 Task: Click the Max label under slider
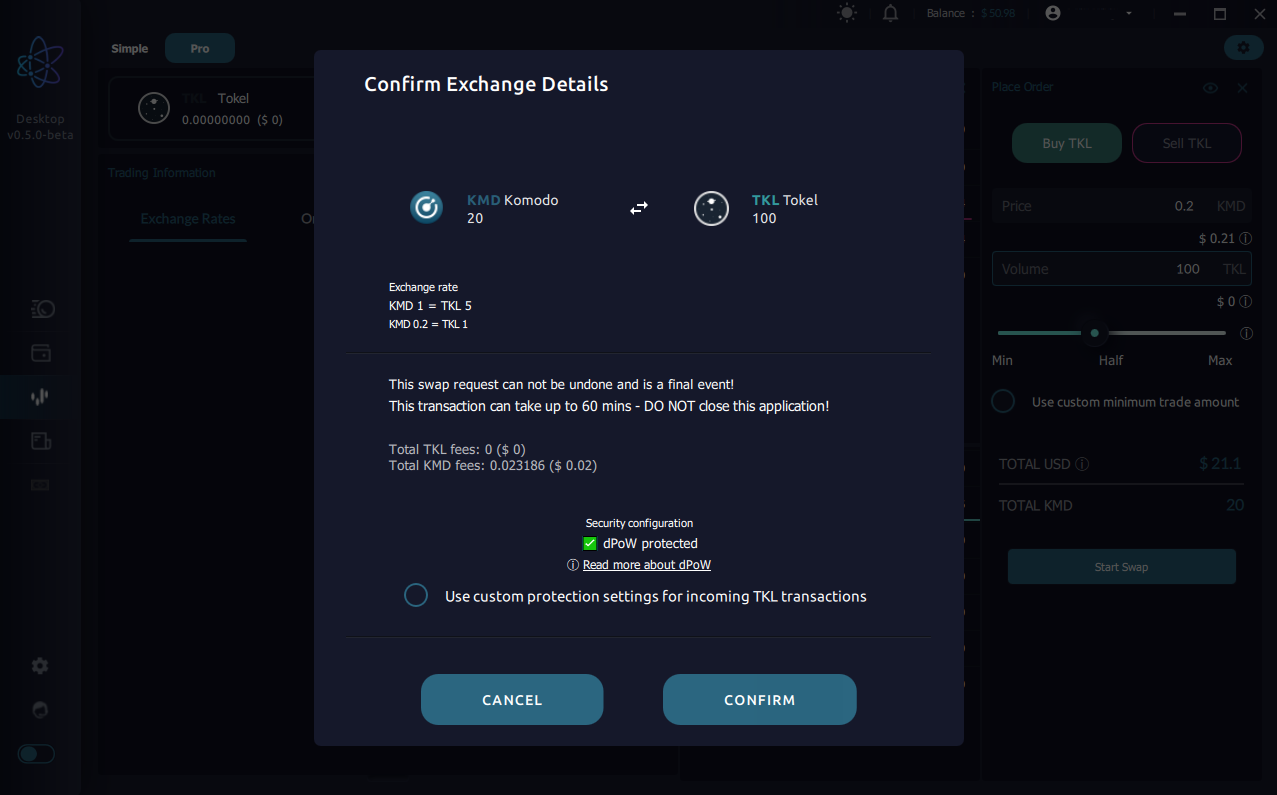pos(1220,360)
